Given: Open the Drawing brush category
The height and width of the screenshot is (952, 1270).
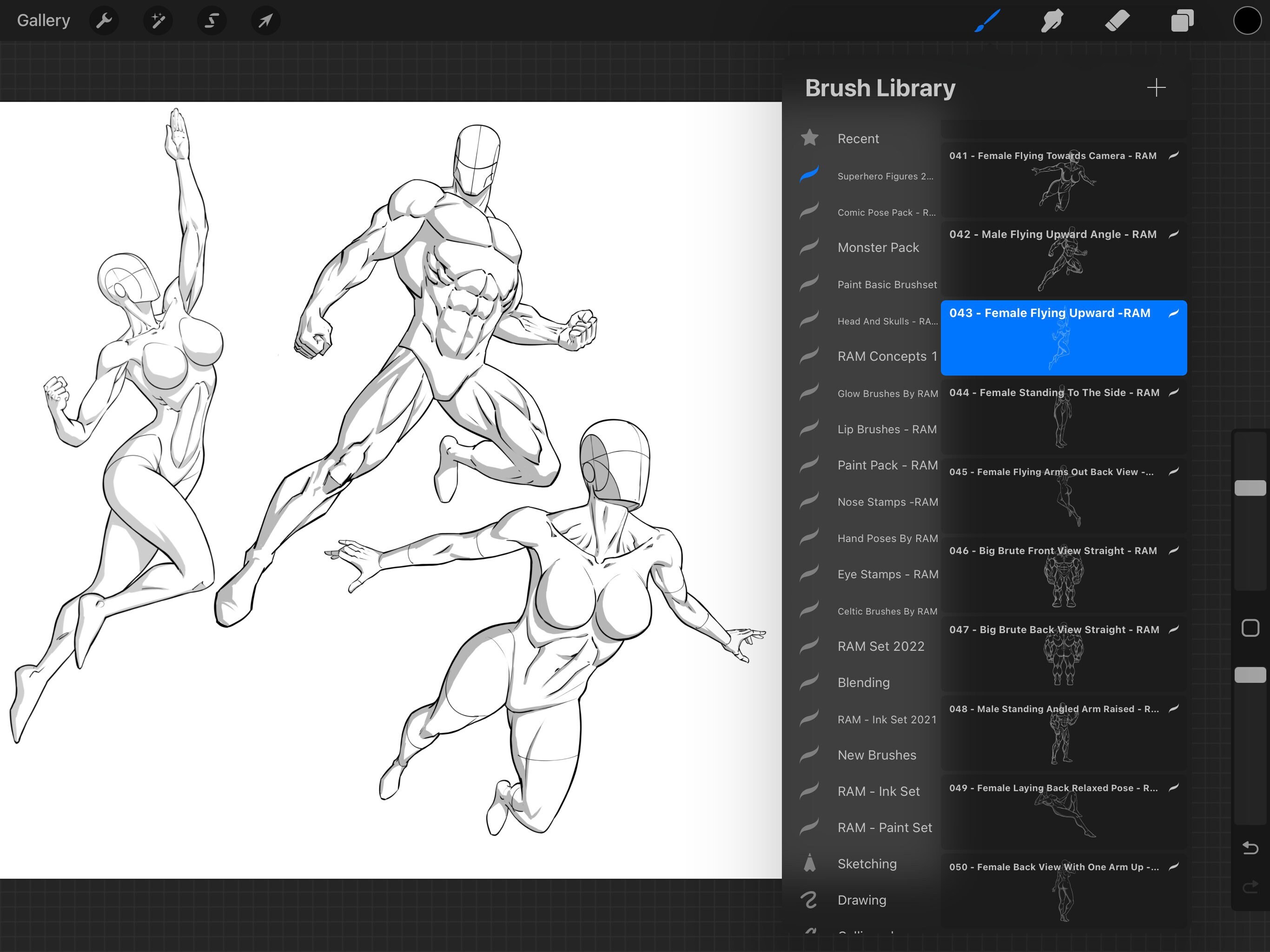Looking at the screenshot, I should pyautogui.click(x=862, y=900).
